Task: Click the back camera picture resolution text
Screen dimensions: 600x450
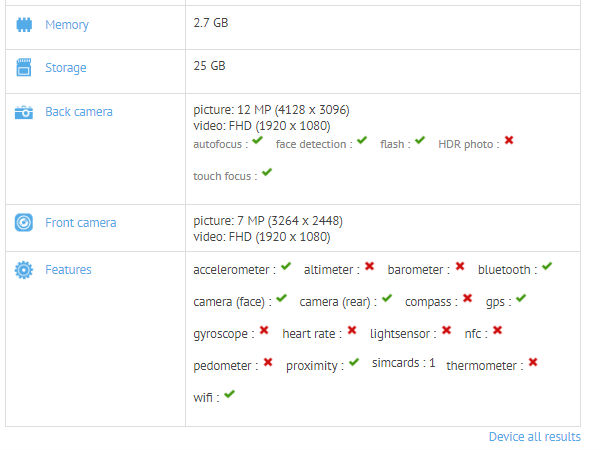Action: (x=271, y=110)
